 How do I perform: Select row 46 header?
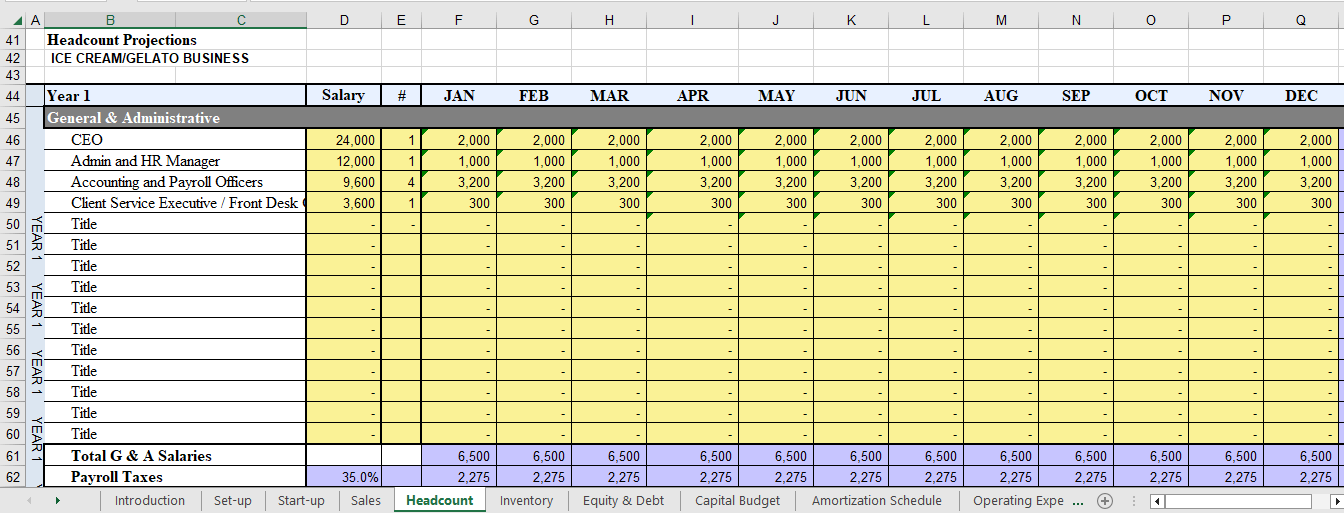click(x=13, y=140)
